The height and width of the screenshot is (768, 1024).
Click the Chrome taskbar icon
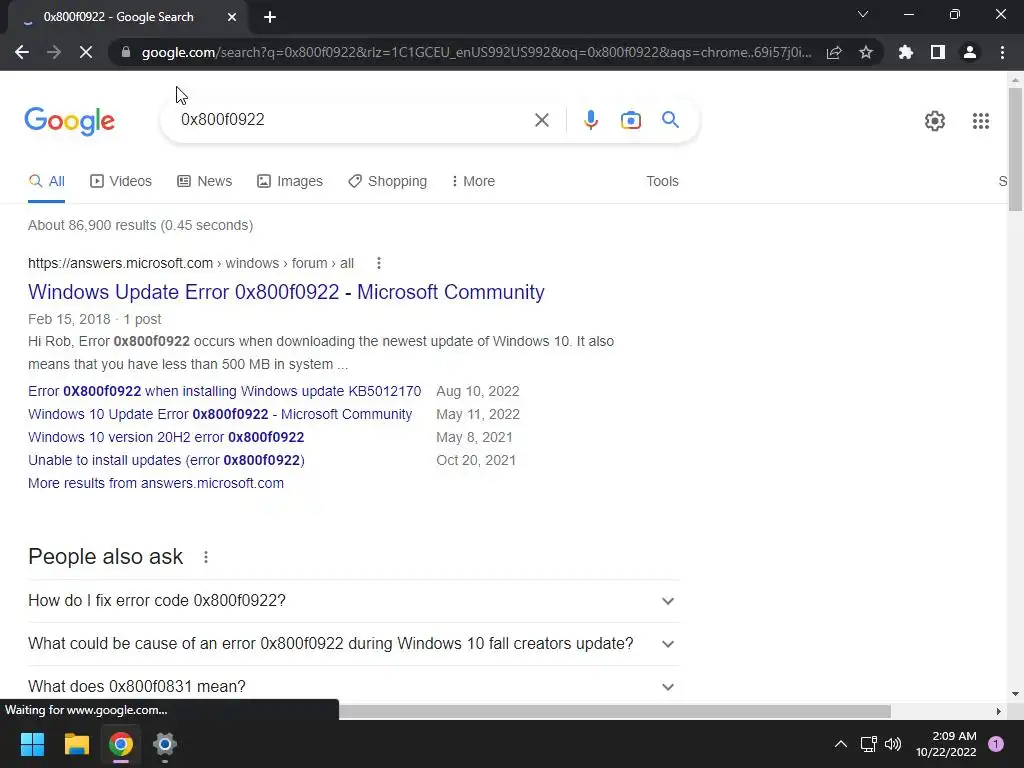[x=121, y=744]
